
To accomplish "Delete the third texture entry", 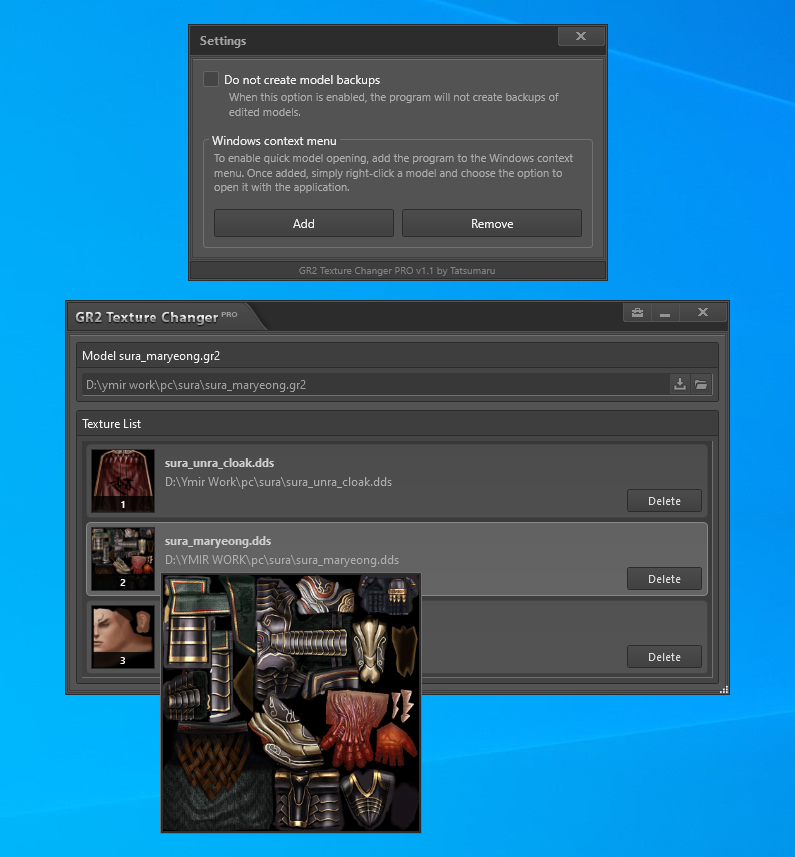I will coord(664,657).
